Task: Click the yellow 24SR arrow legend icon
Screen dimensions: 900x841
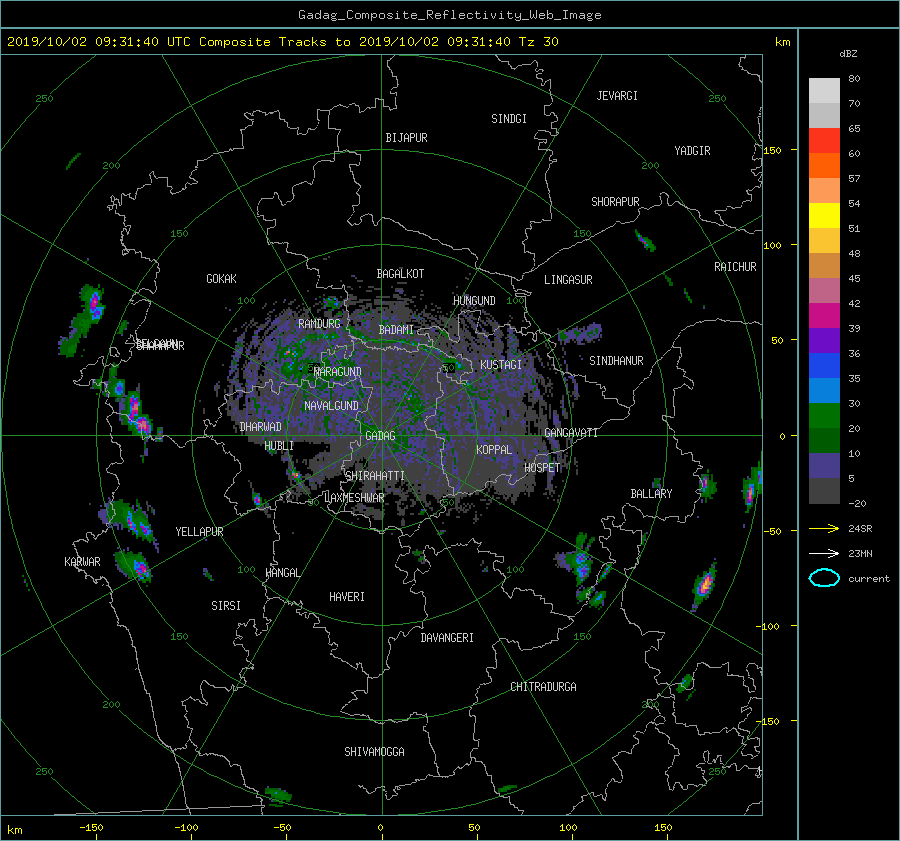Action: click(824, 528)
